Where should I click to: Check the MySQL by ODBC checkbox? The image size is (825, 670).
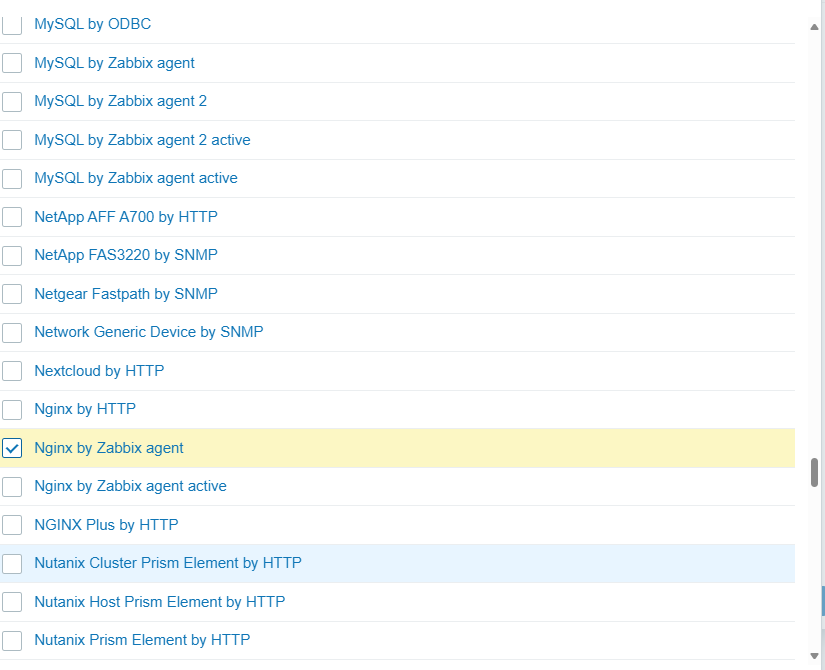(x=12, y=25)
